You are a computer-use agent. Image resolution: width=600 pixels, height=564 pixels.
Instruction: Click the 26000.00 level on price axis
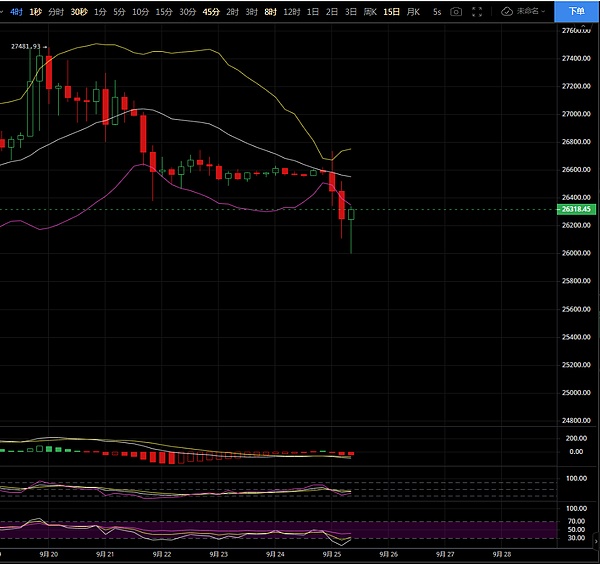click(x=575, y=253)
